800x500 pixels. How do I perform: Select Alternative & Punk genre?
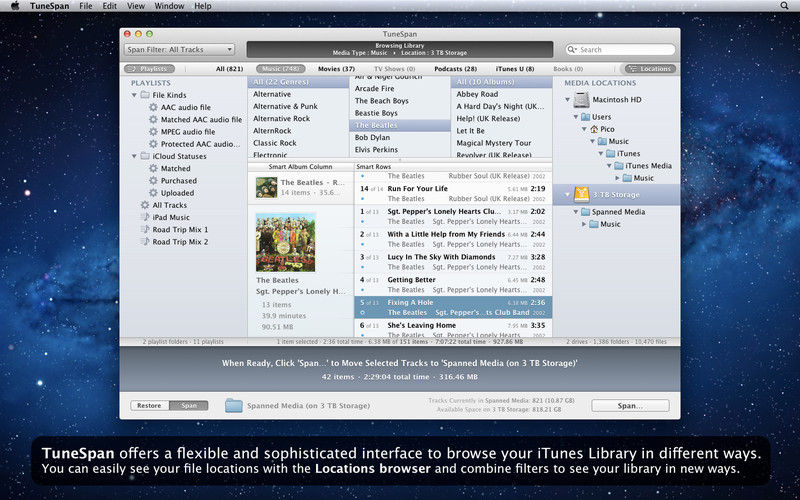[x=298, y=106]
